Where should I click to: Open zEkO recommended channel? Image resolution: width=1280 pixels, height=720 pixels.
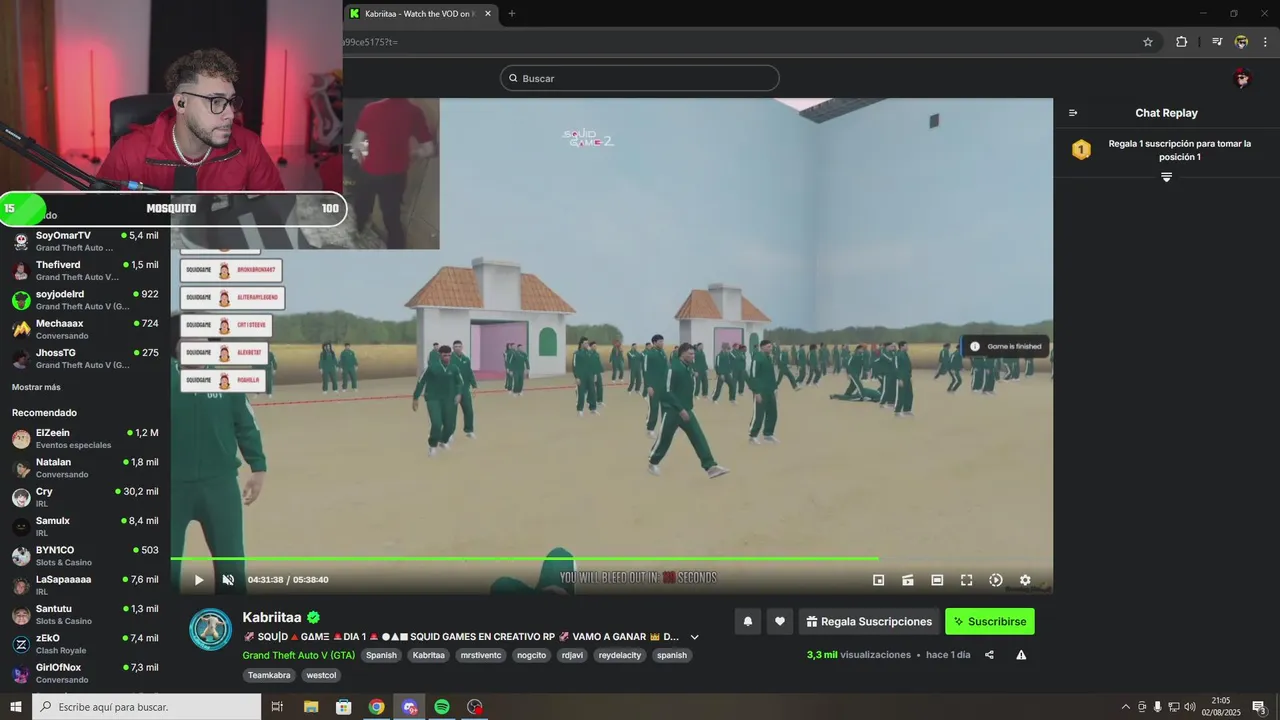pyautogui.click(x=85, y=643)
